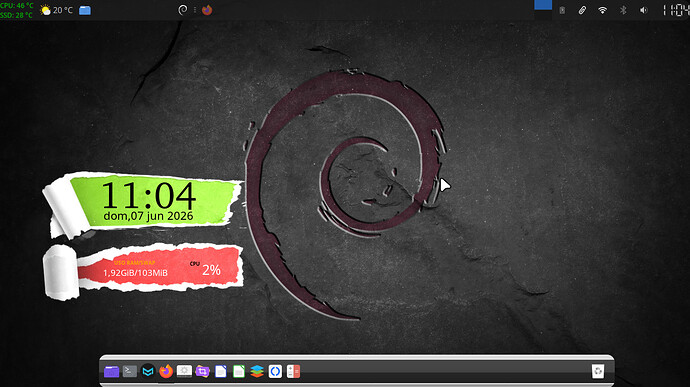Click the 1,92GiB/103MiB RAM usage value
The height and width of the screenshot is (387, 690).
point(135,273)
